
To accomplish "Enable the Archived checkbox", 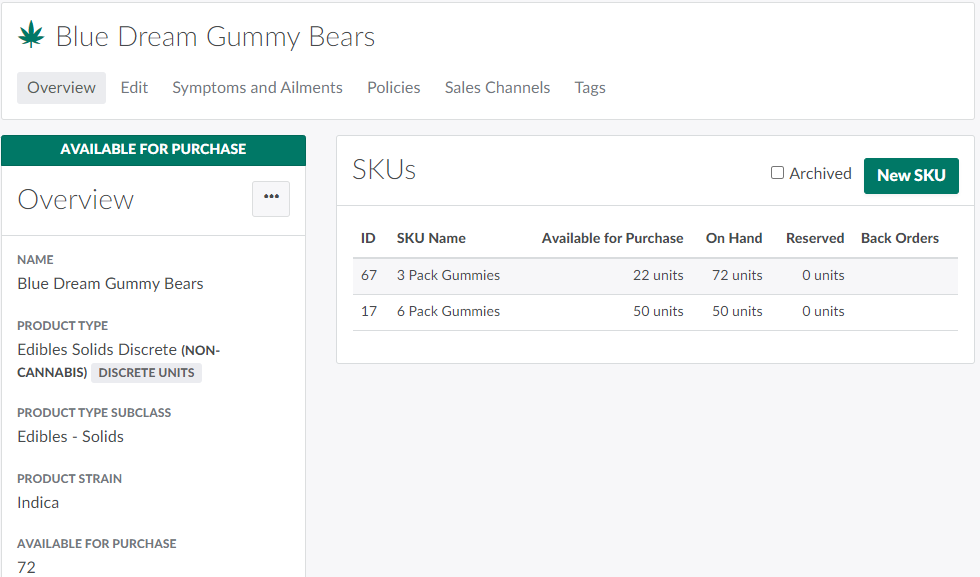I will coord(777,173).
